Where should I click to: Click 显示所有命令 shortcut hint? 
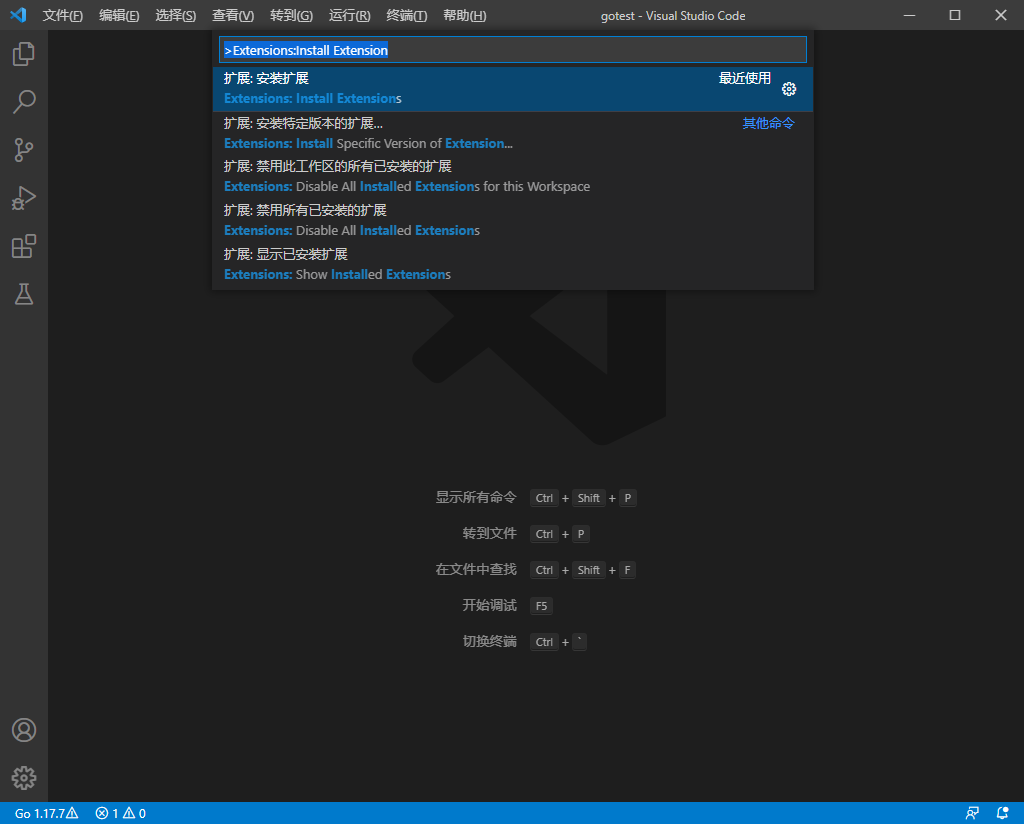[476, 498]
